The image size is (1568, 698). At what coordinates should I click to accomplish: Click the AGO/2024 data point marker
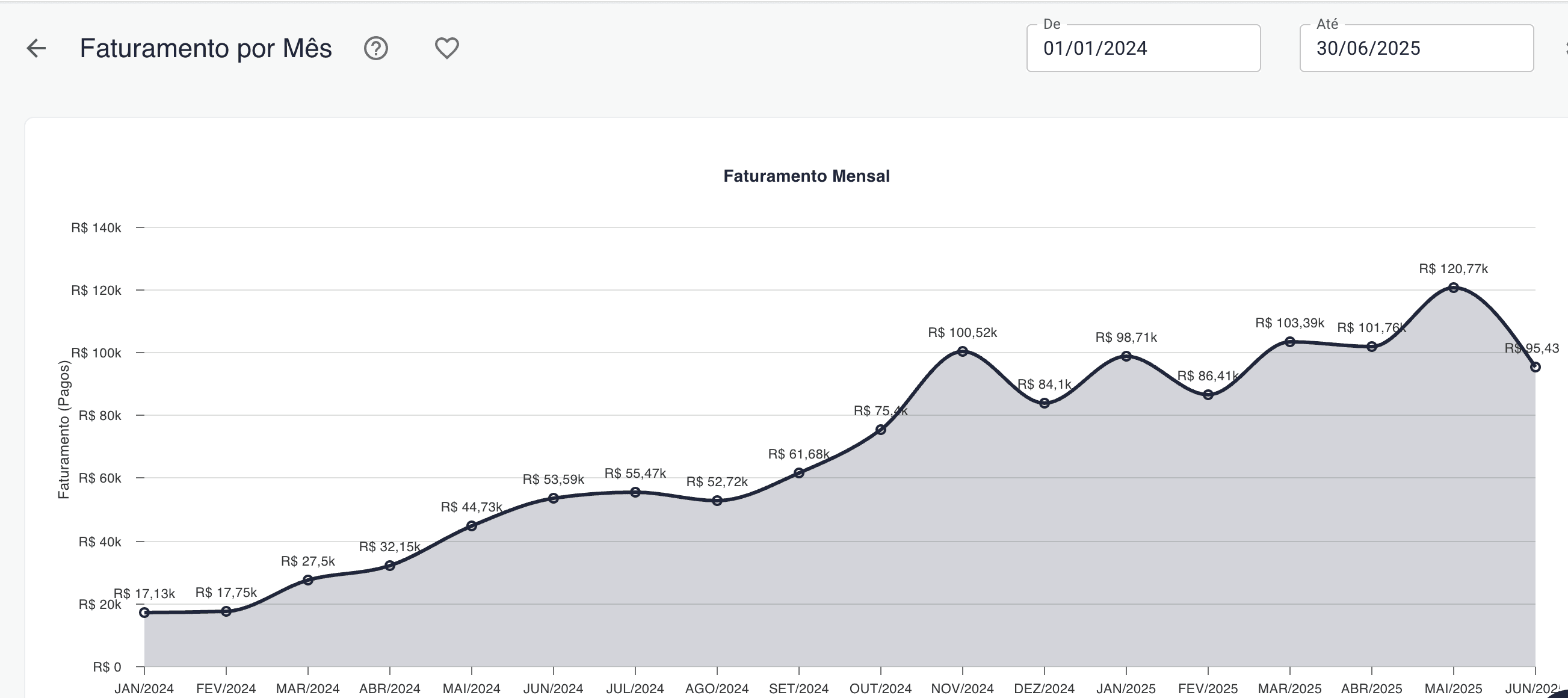point(717,501)
